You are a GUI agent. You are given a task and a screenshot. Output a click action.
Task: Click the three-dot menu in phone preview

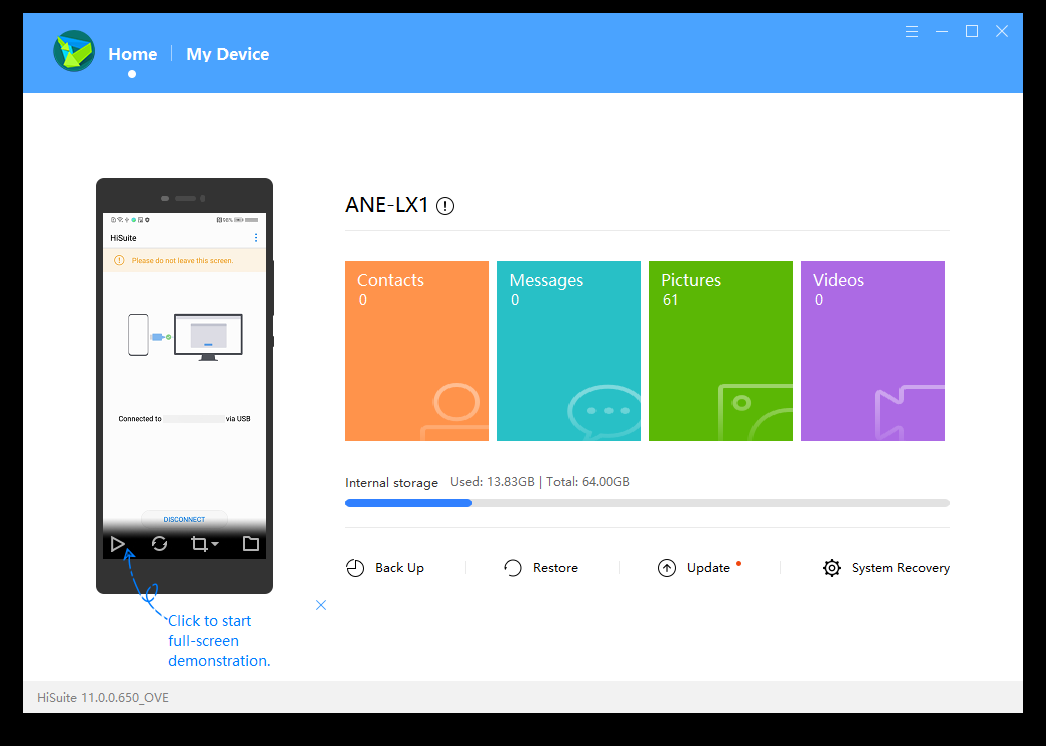pos(256,238)
